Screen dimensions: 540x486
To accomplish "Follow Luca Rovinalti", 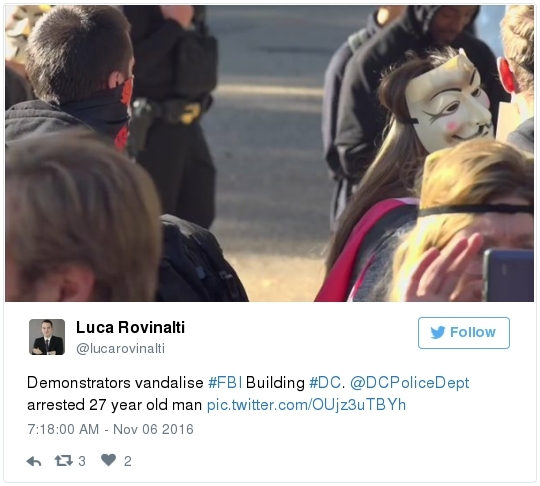I will (x=464, y=333).
